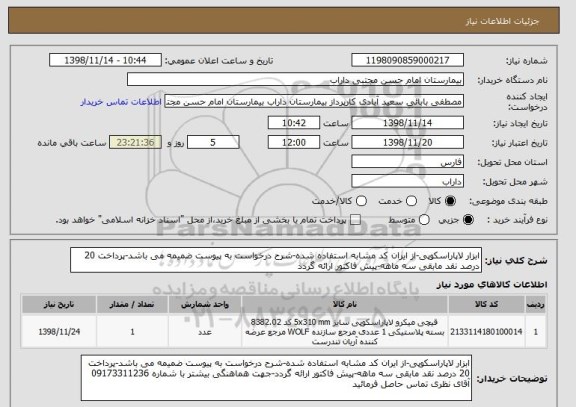The width and height of the screenshot is (576, 407).
Task: Click the کد کالا column header
Action: pos(486,305)
